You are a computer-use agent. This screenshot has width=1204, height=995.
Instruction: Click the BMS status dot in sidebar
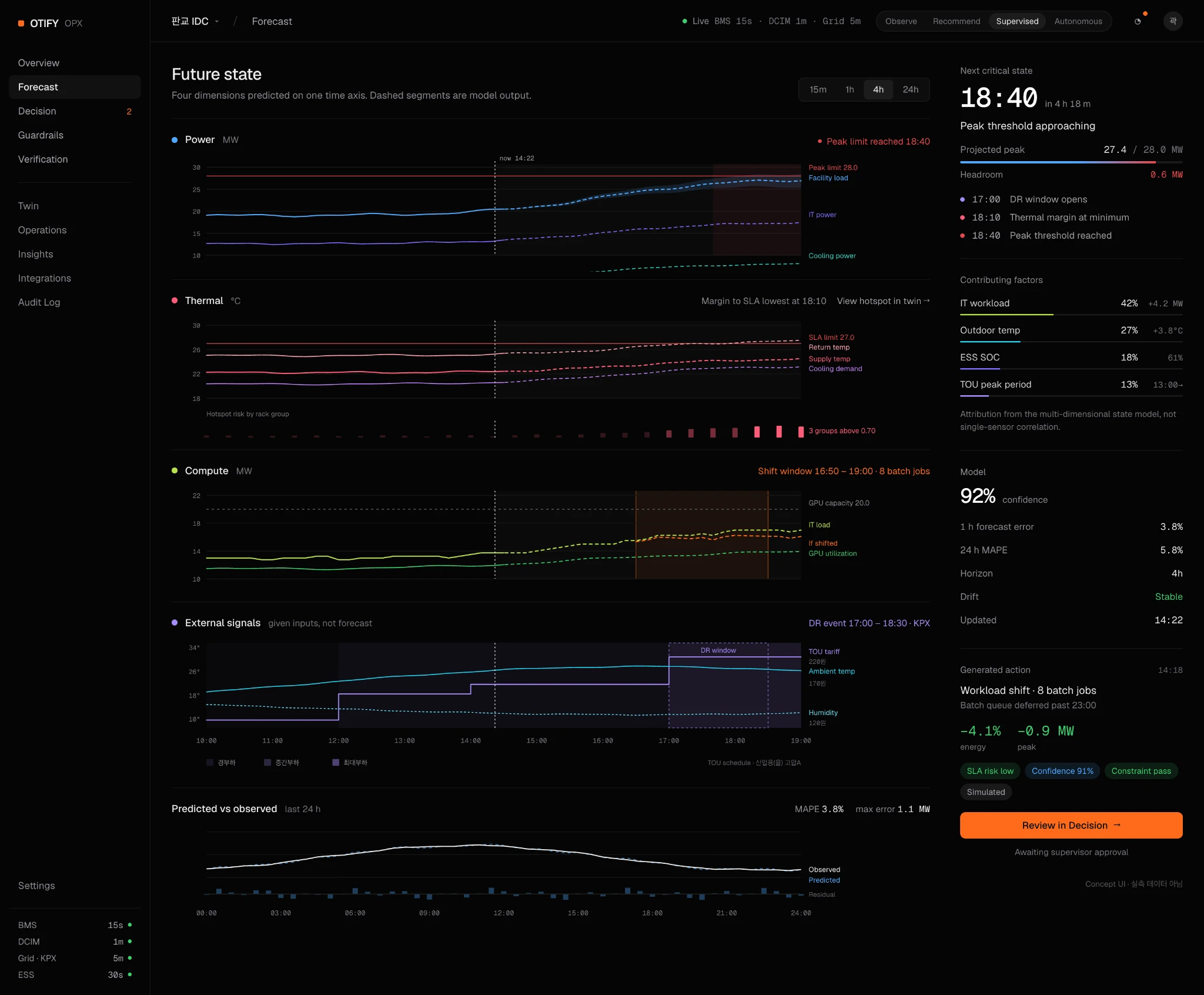130,925
